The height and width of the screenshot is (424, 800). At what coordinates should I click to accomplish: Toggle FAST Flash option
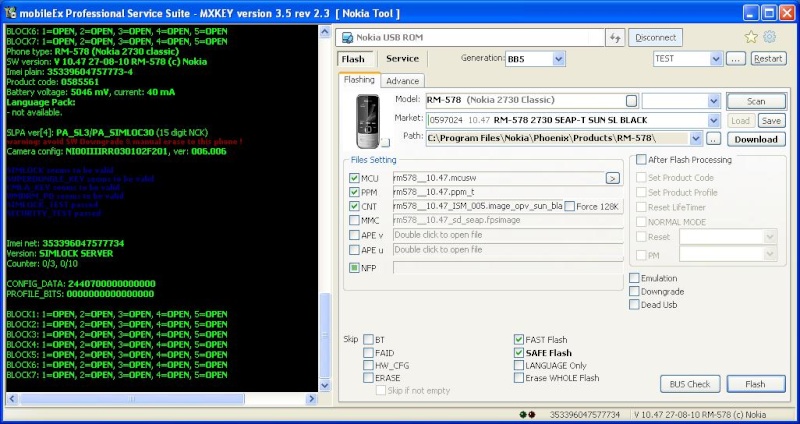(519, 339)
